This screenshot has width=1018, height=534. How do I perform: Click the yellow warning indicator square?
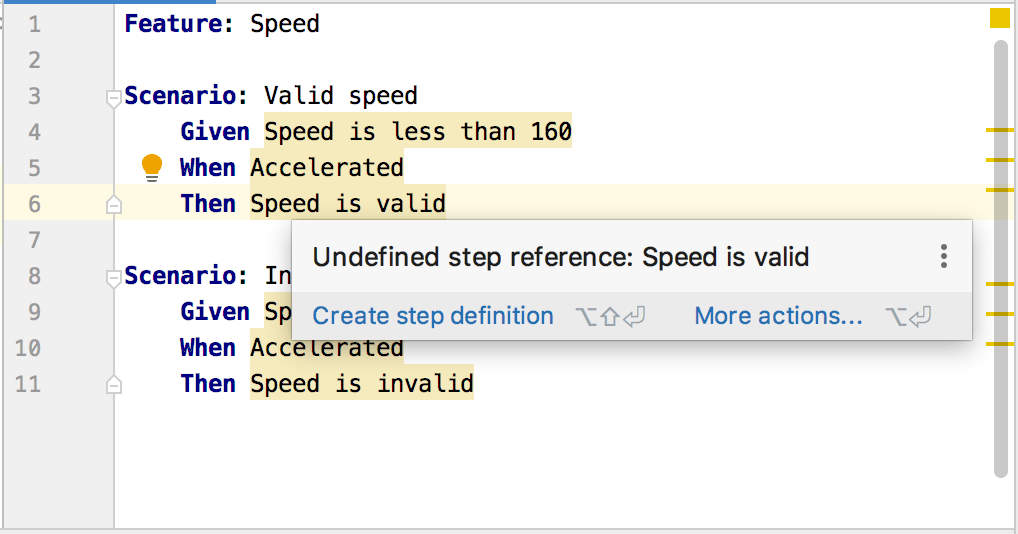click(999, 18)
